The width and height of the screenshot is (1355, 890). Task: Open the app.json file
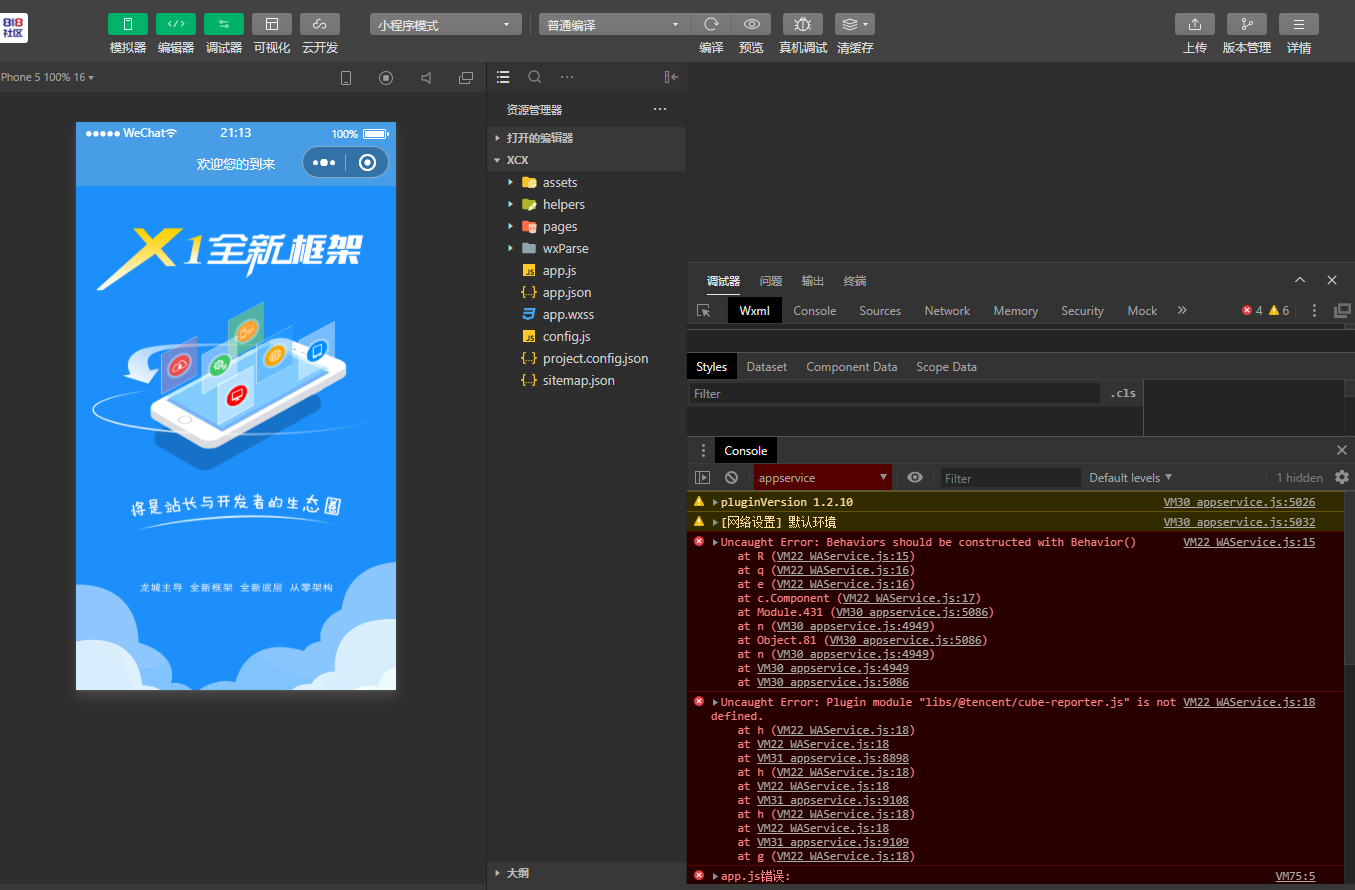point(566,293)
